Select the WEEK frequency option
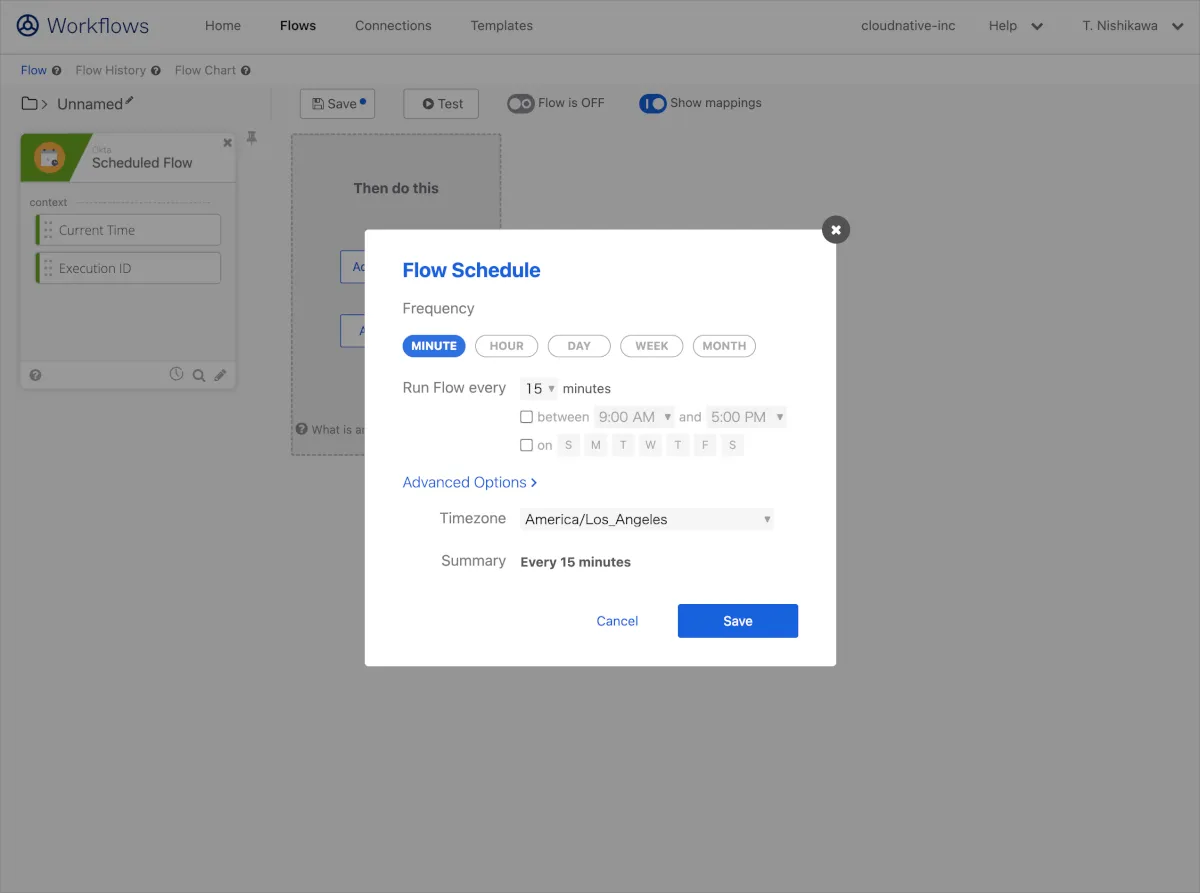 click(651, 346)
